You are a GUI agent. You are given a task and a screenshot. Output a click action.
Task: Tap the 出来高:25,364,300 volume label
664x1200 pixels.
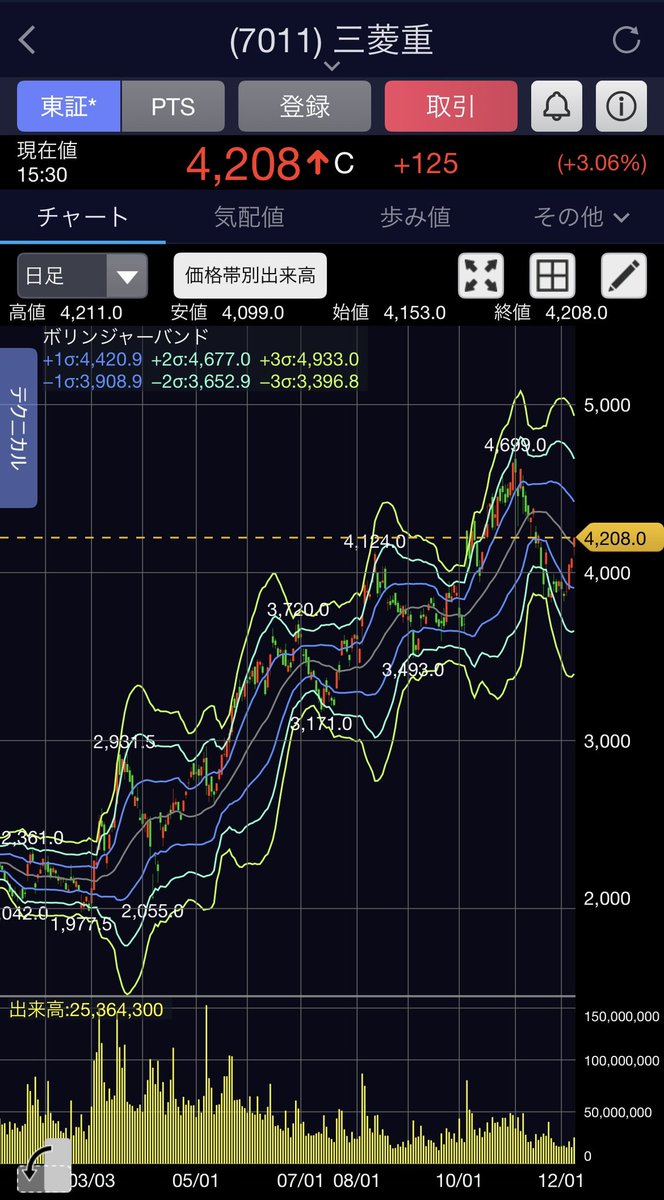point(86,1010)
